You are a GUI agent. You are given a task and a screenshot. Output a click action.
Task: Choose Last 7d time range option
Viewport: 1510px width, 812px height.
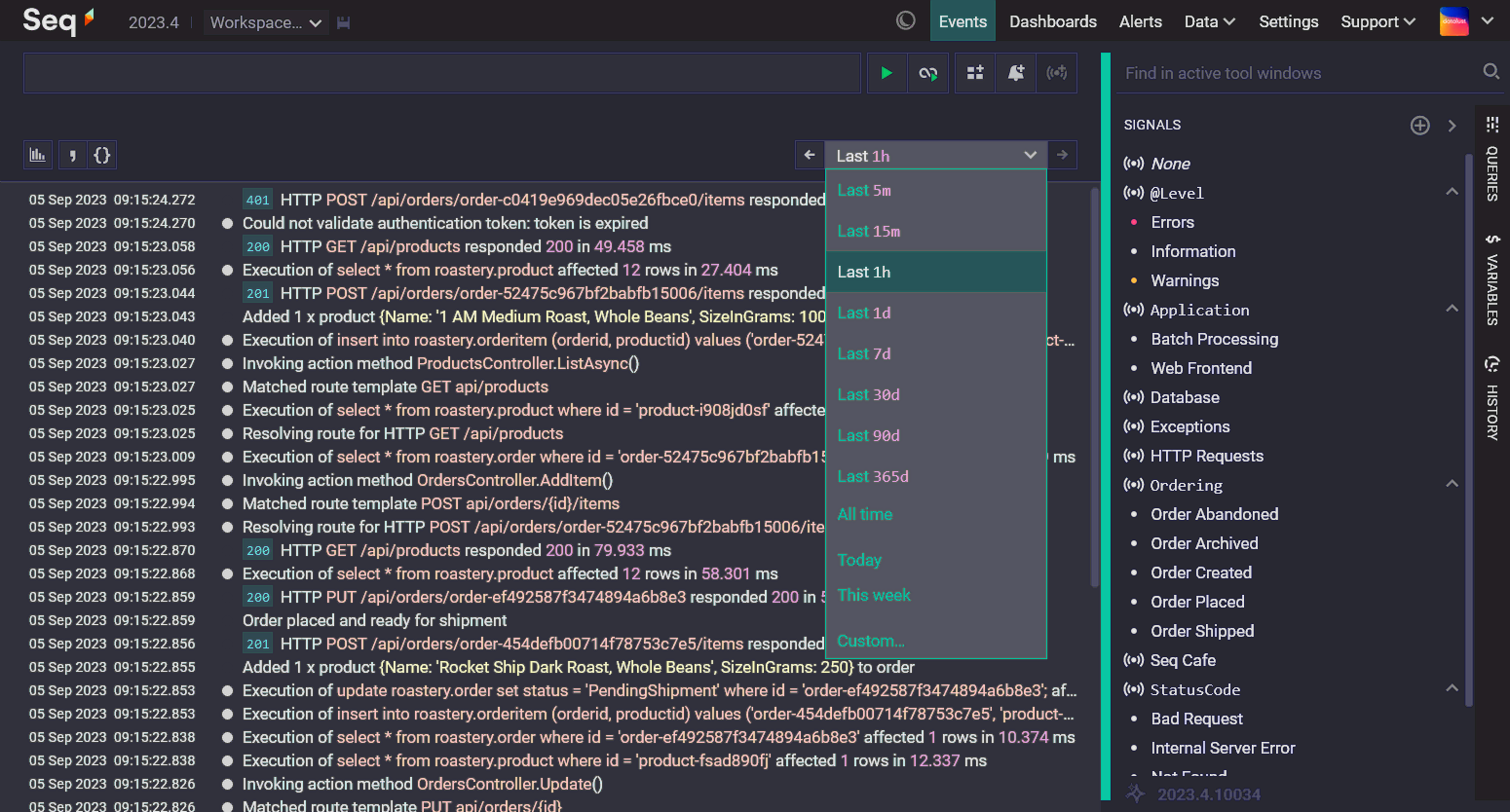(935, 353)
